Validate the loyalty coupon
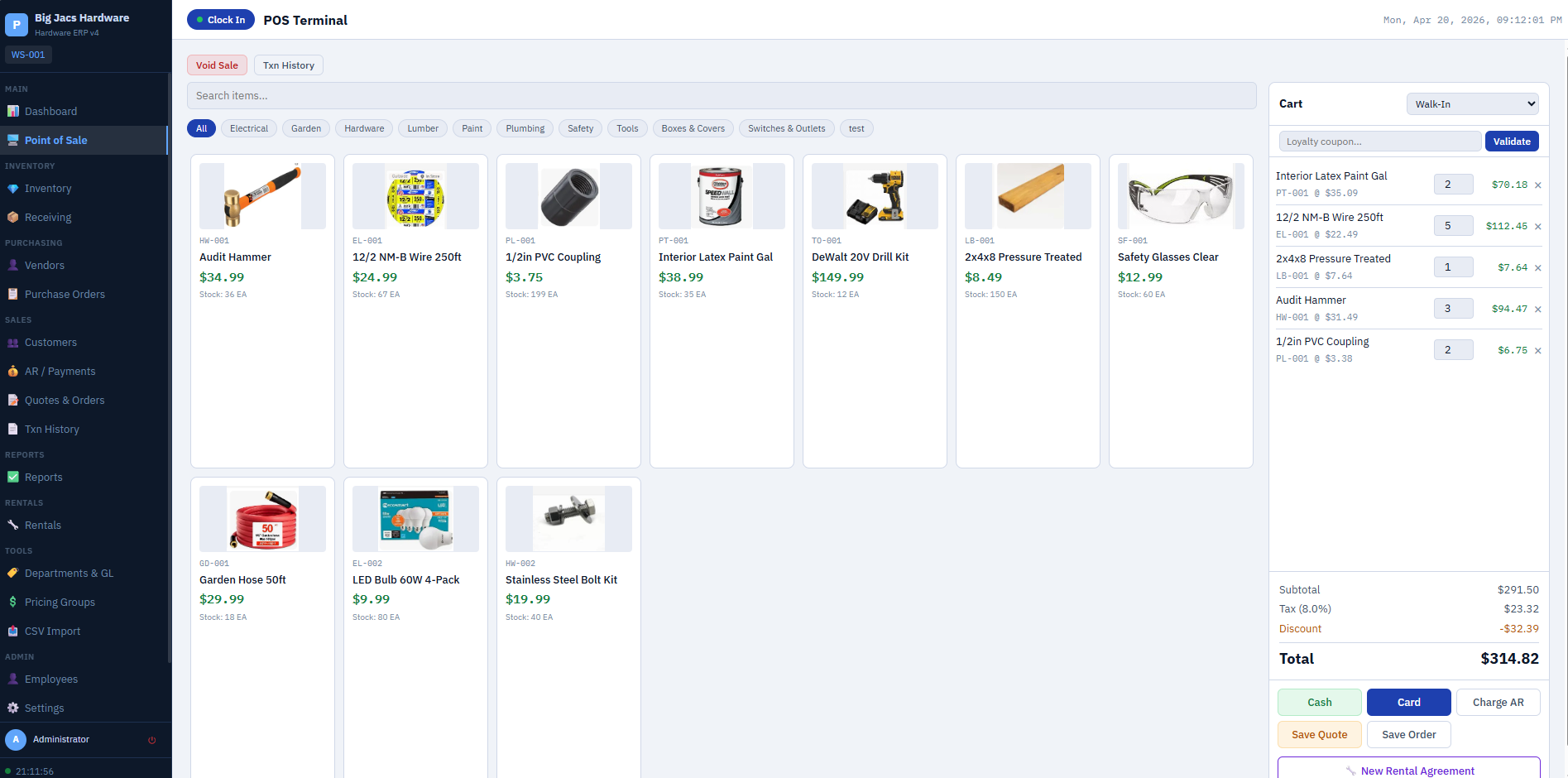This screenshot has width=1568, height=778. tap(1512, 142)
